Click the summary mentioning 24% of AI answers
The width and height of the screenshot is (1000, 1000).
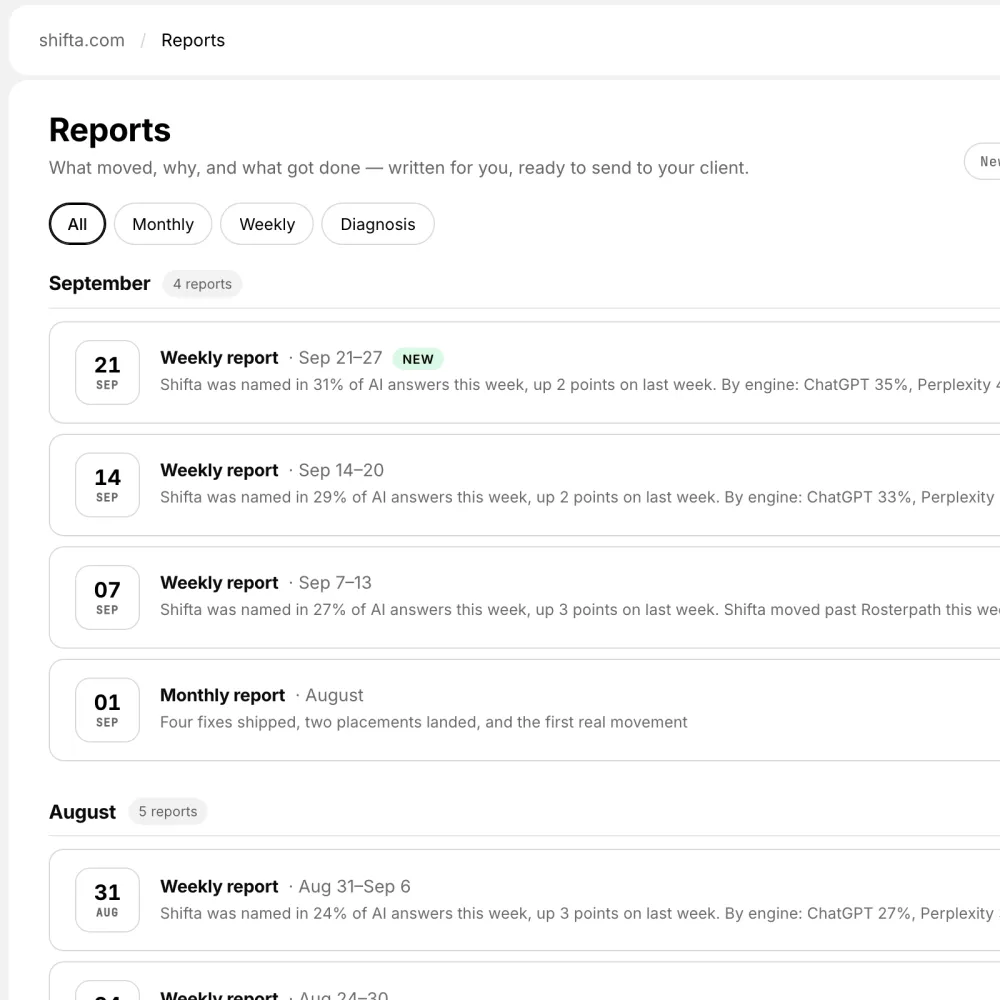point(580,913)
